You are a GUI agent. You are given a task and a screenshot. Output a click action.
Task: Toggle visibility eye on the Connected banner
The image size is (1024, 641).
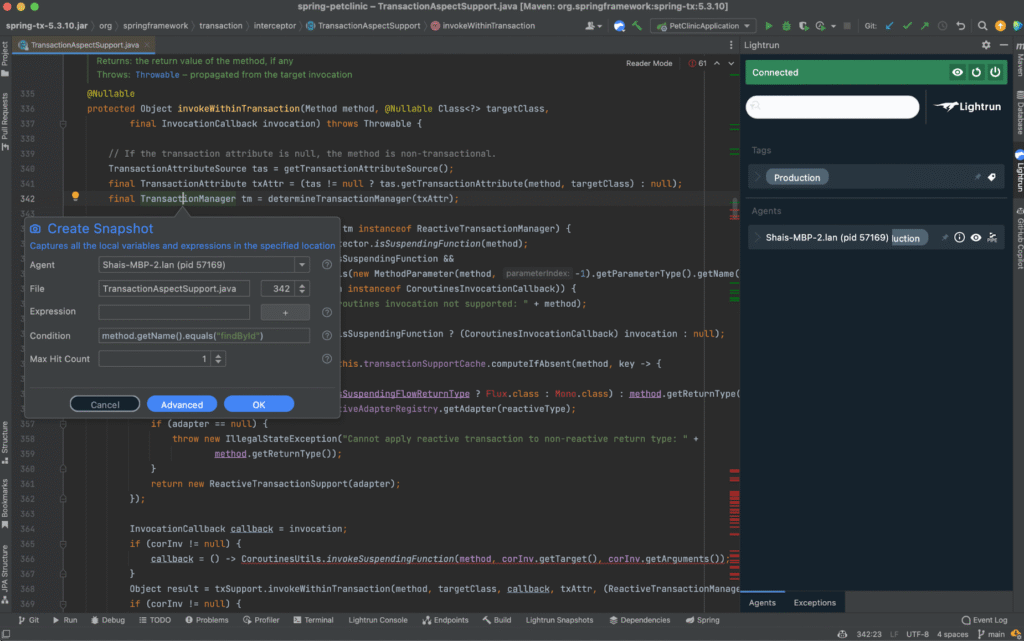[x=958, y=72]
